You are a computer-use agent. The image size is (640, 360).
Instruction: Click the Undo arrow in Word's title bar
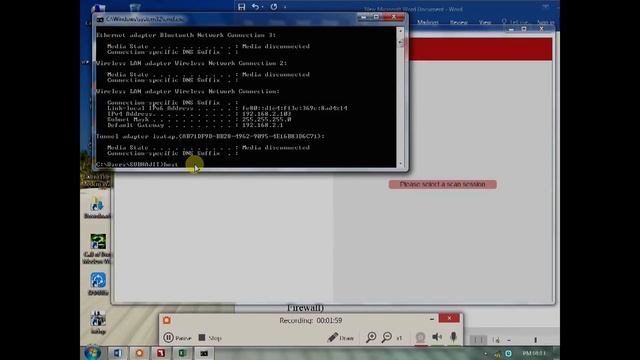(x=256, y=7)
